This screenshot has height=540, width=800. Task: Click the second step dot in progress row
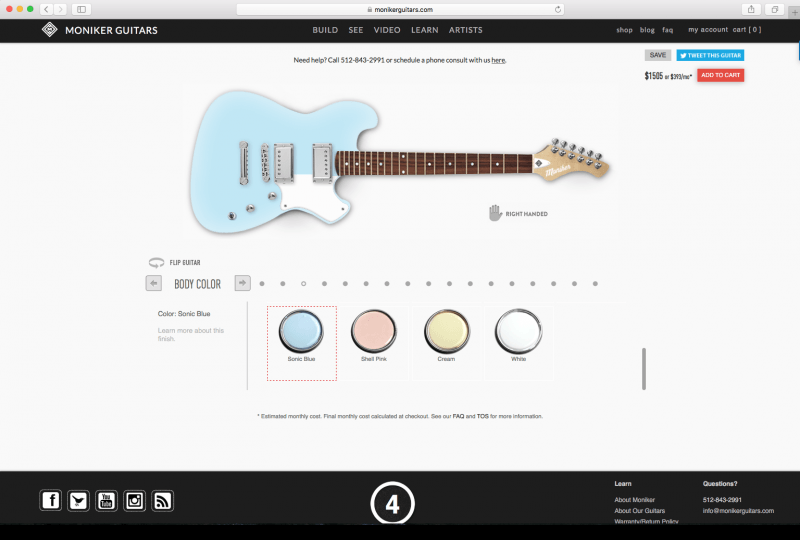point(283,283)
